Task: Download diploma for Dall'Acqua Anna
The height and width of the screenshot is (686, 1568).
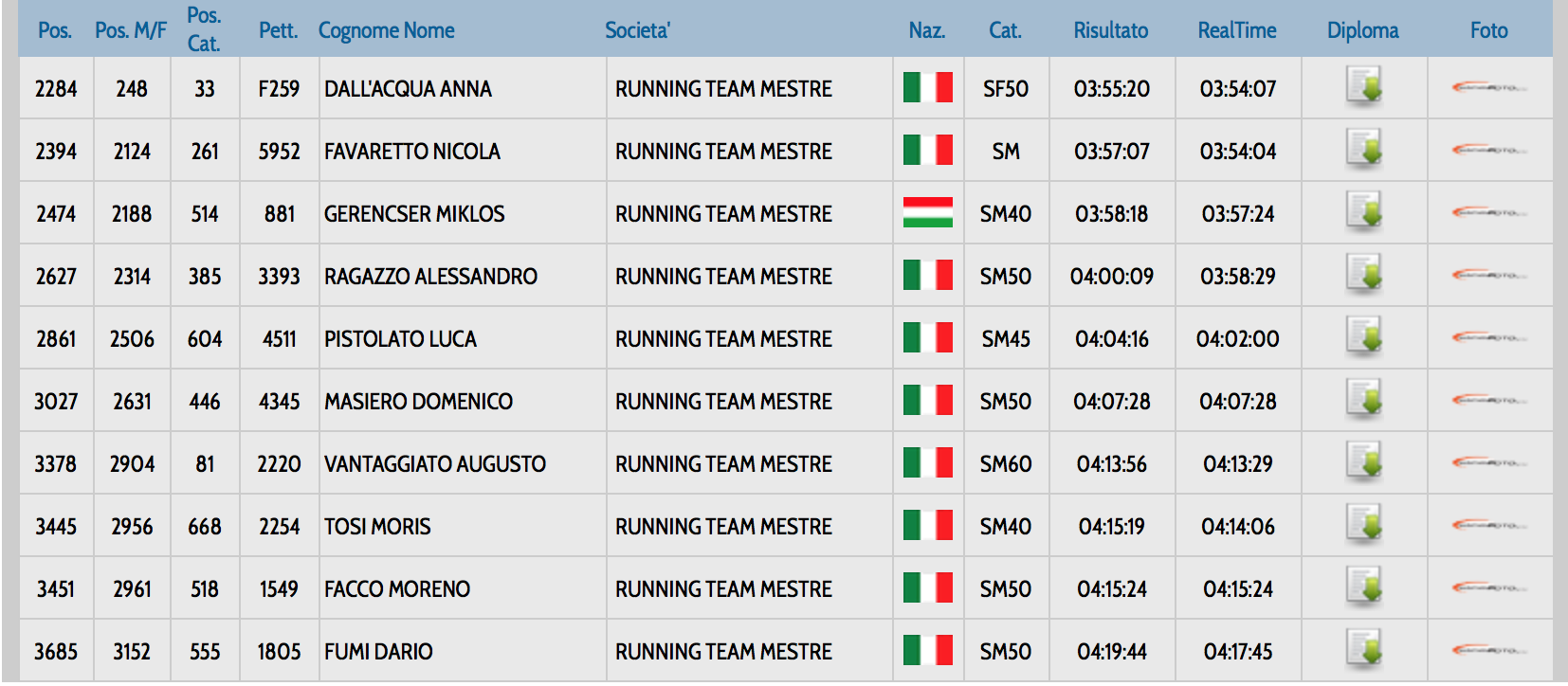Action: [x=1363, y=87]
